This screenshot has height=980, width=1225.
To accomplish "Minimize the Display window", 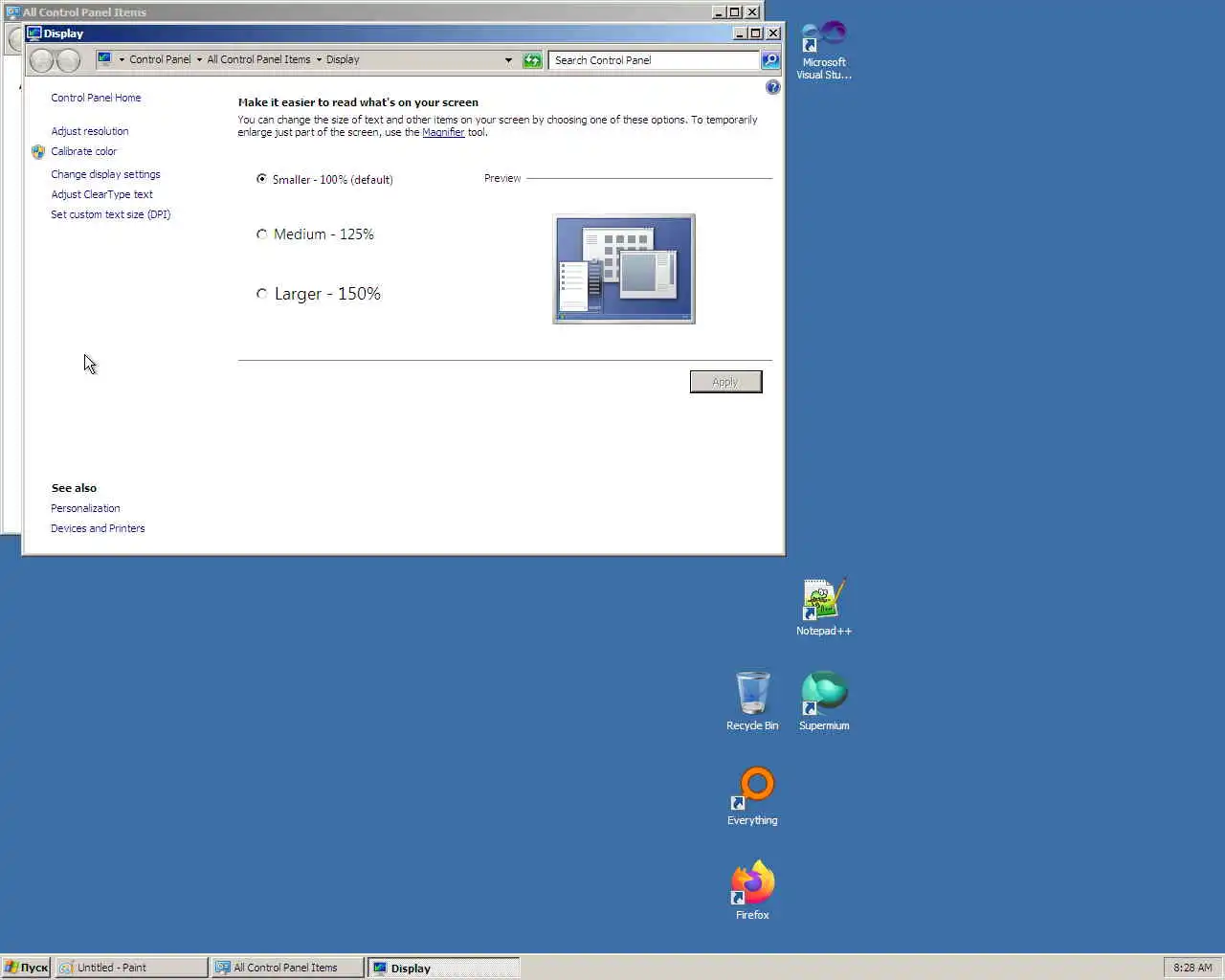I will [x=739, y=33].
